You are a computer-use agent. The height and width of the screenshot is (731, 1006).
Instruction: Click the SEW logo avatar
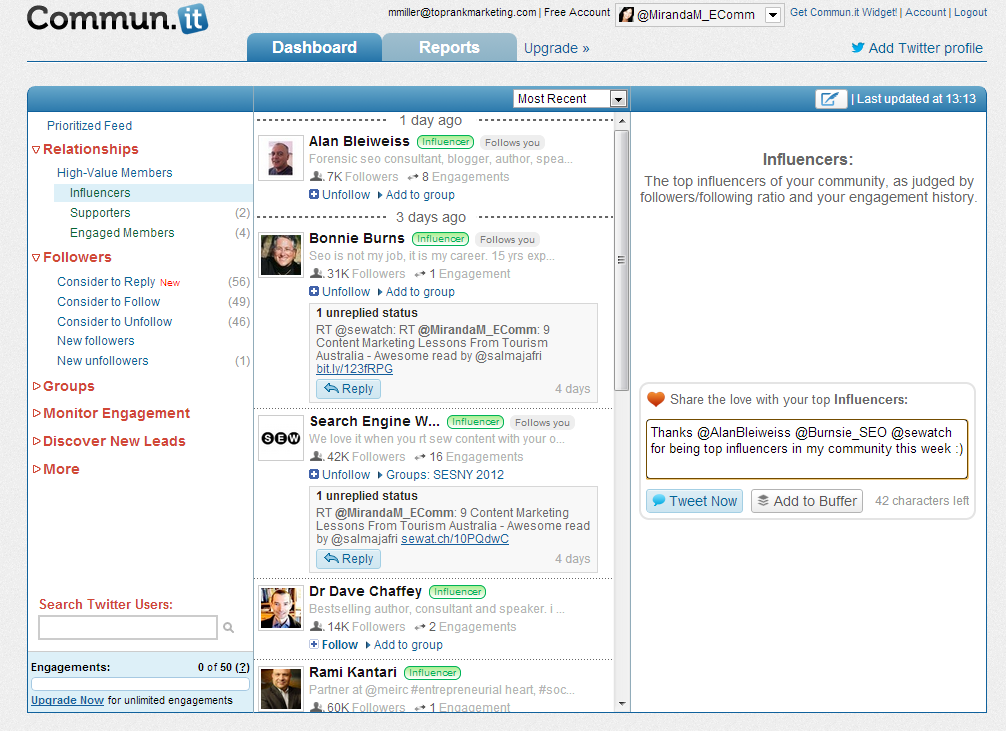[x=280, y=438]
